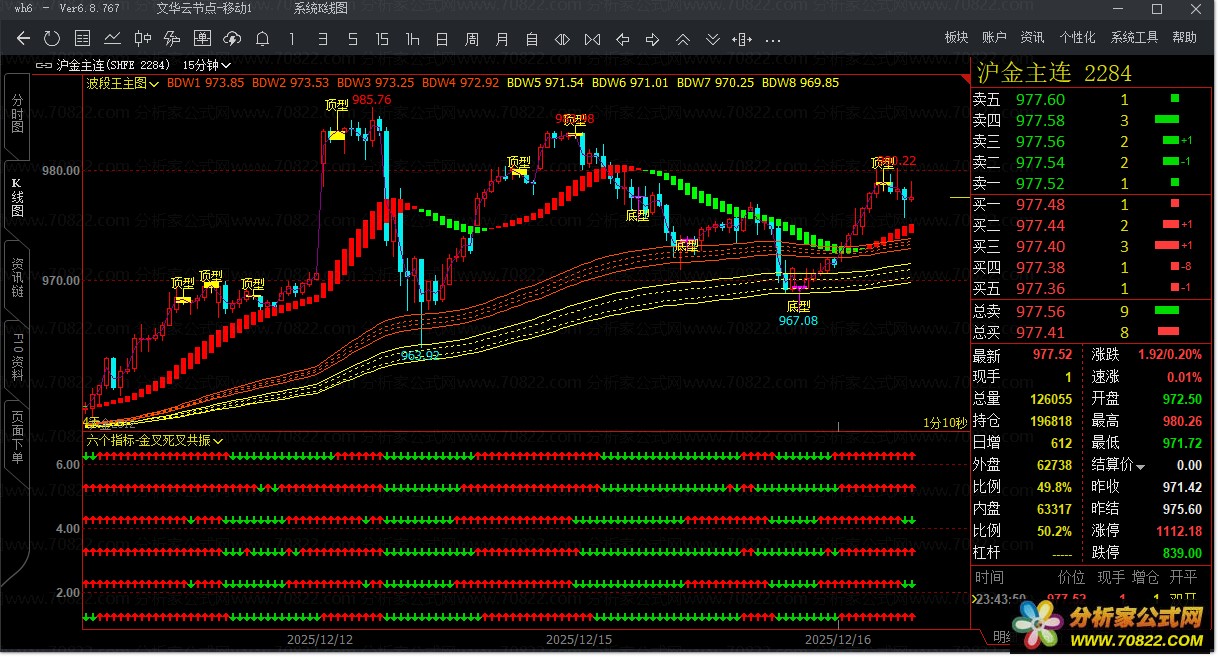Open the 账户 menu
The image size is (1220, 657).
coord(994,37)
